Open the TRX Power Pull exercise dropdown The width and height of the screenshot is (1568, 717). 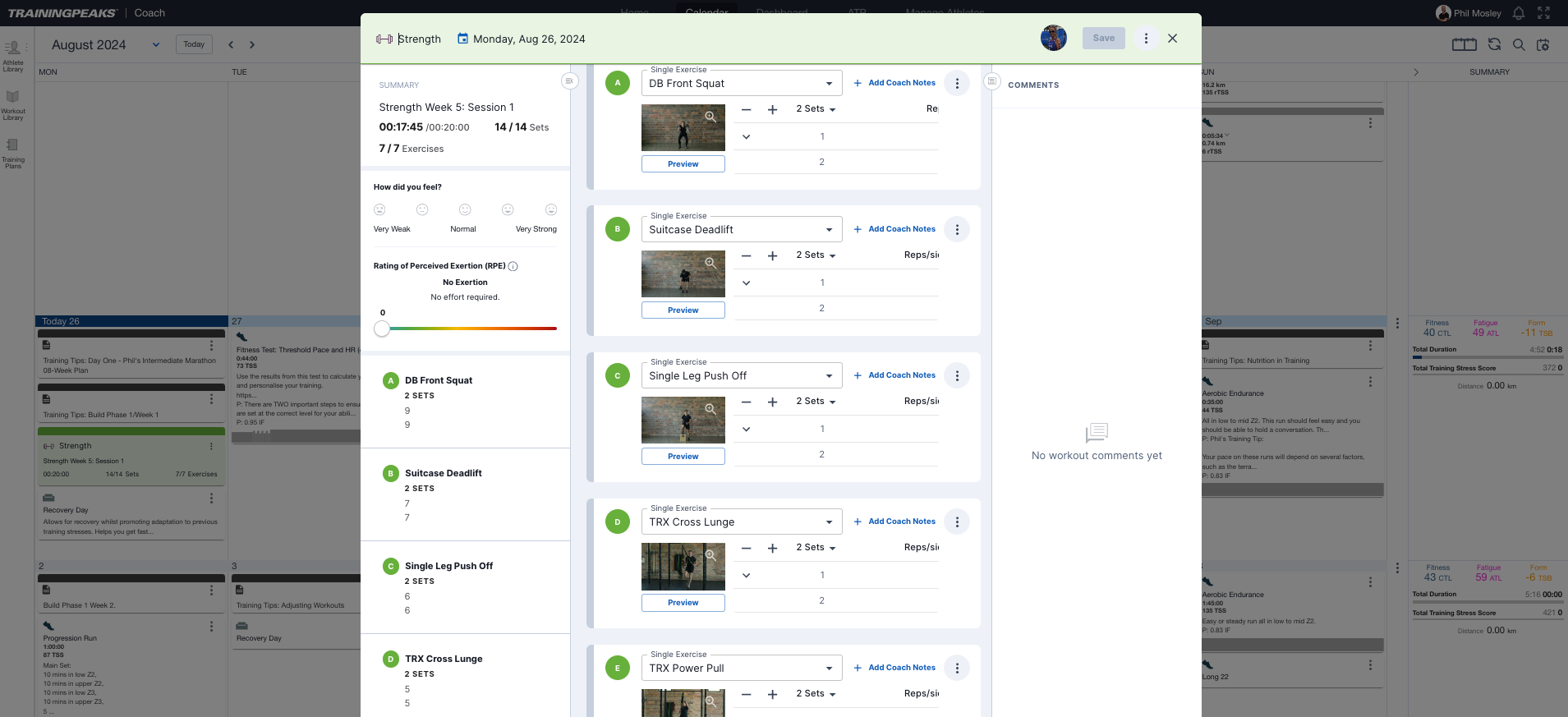click(742, 668)
